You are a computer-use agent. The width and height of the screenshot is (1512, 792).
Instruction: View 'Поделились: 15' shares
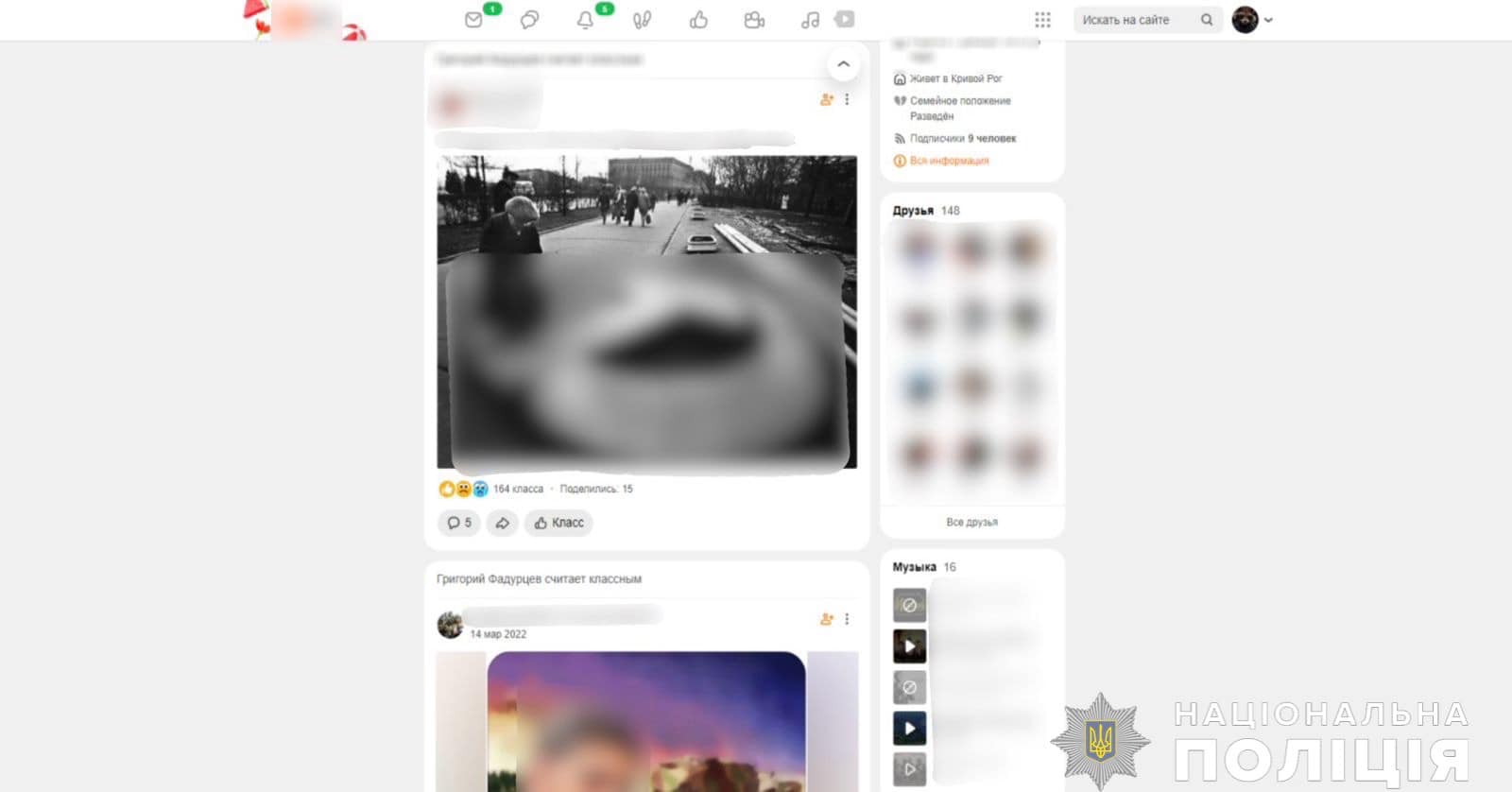click(x=596, y=489)
